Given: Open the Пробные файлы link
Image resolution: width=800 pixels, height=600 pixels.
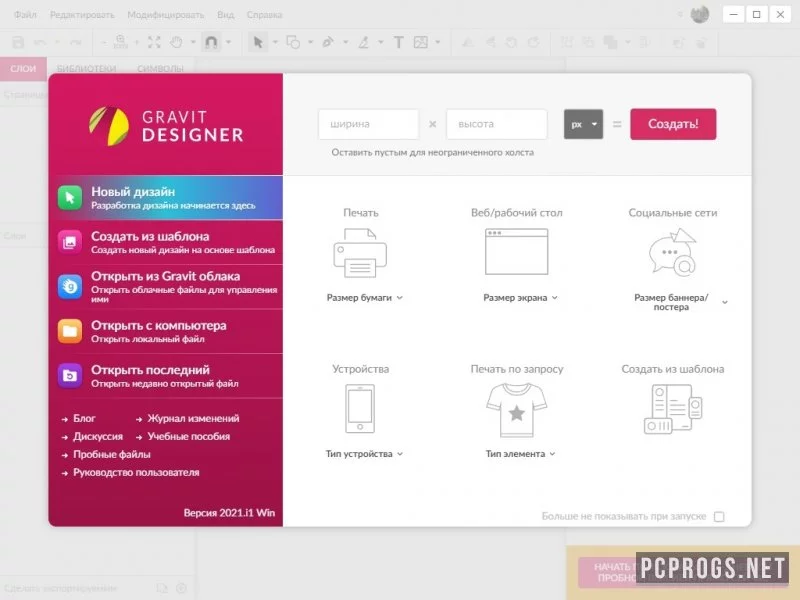Looking at the screenshot, I should point(112,455).
